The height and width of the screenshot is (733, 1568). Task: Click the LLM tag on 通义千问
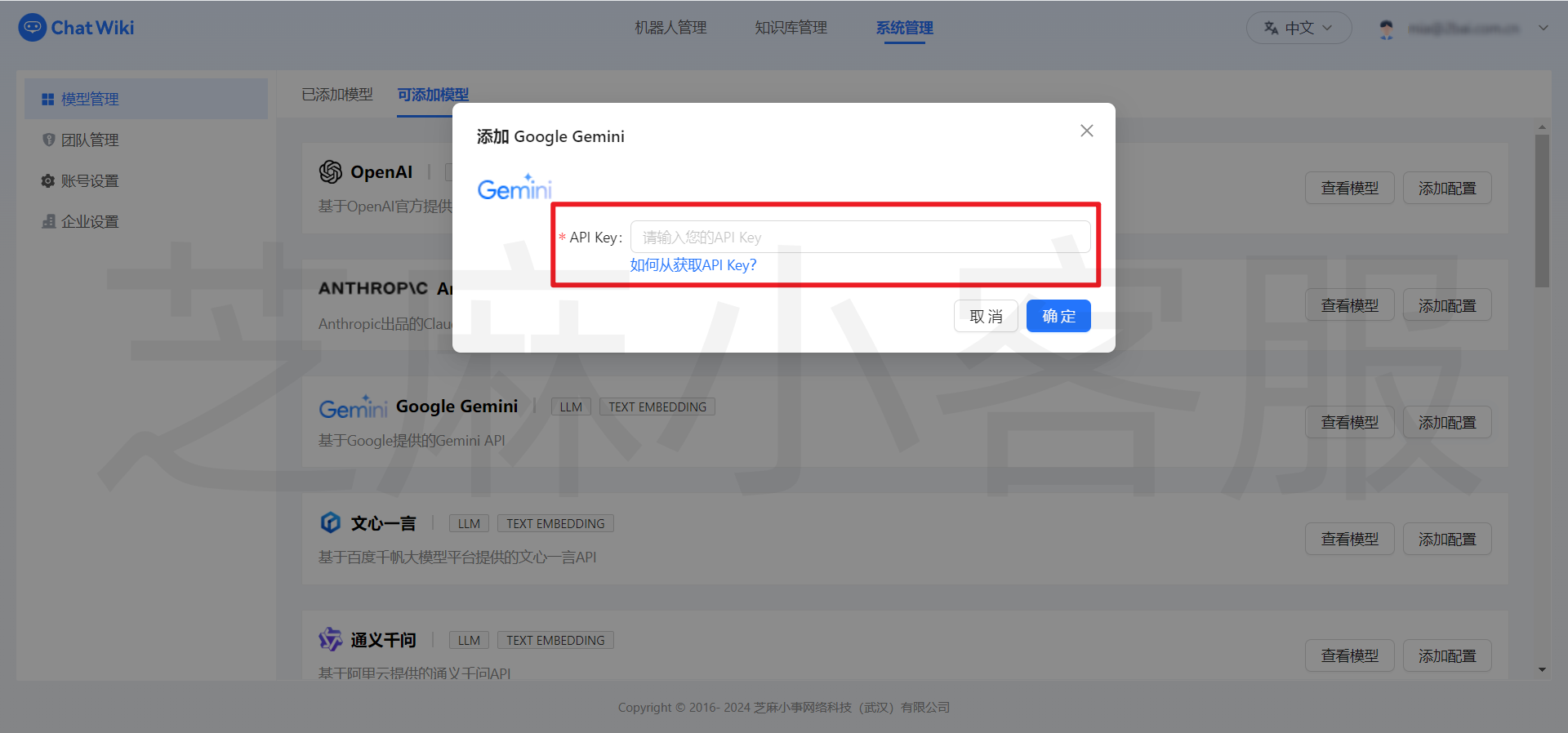click(x=469, y=640)
